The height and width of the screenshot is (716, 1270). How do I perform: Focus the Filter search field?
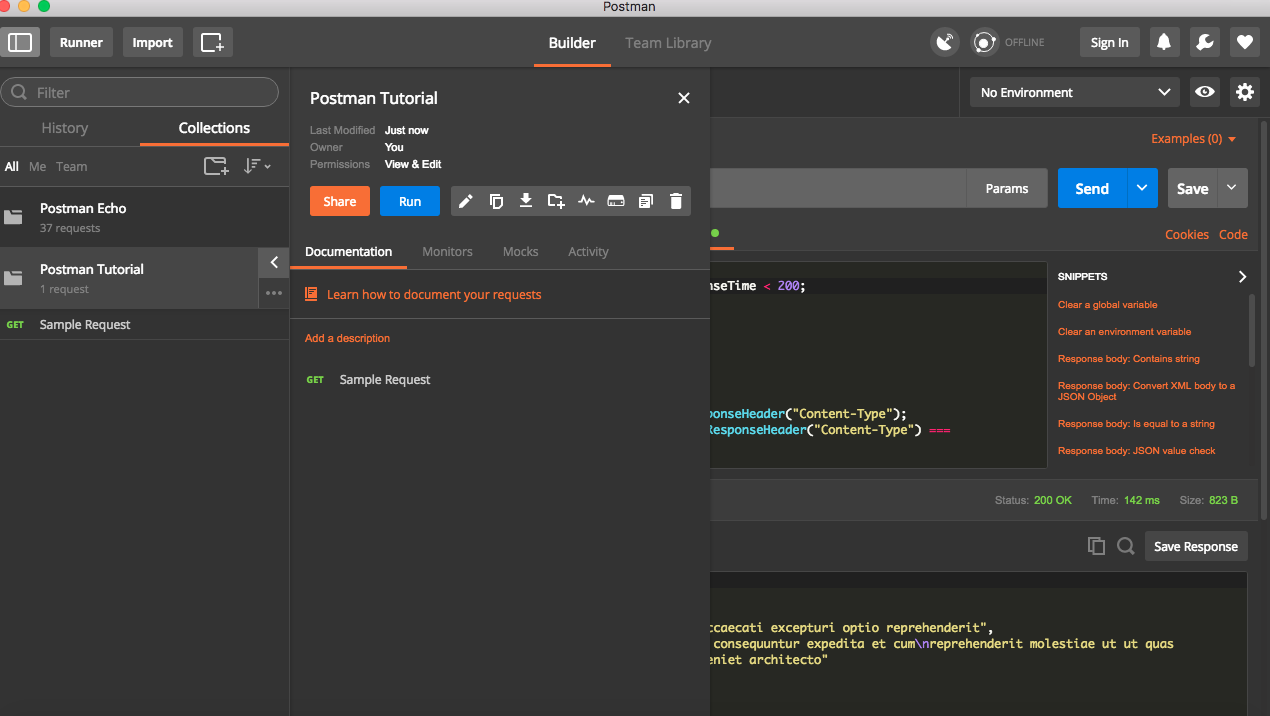[140, 92]
